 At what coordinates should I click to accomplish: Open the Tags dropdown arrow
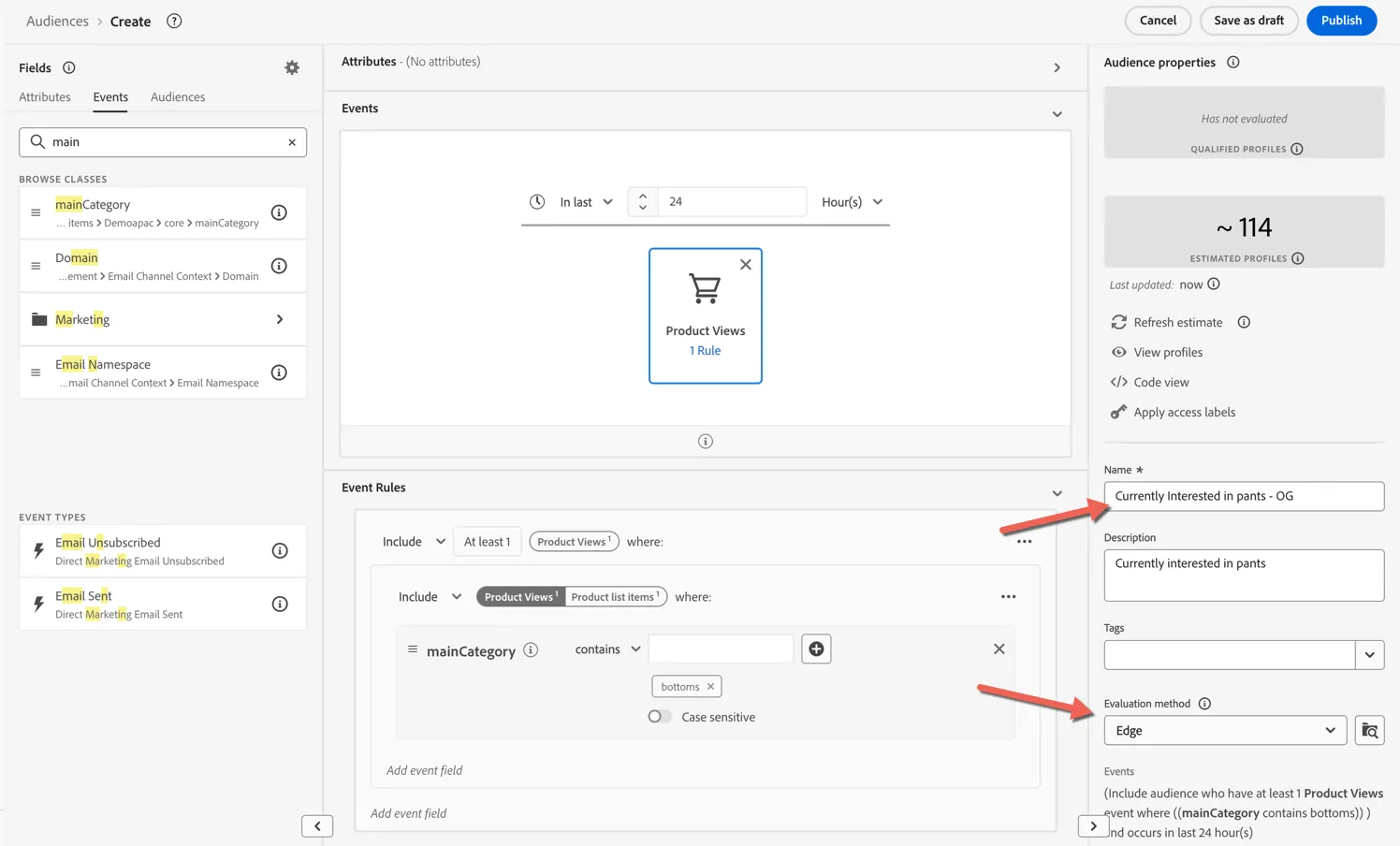tap(1370, 655)
